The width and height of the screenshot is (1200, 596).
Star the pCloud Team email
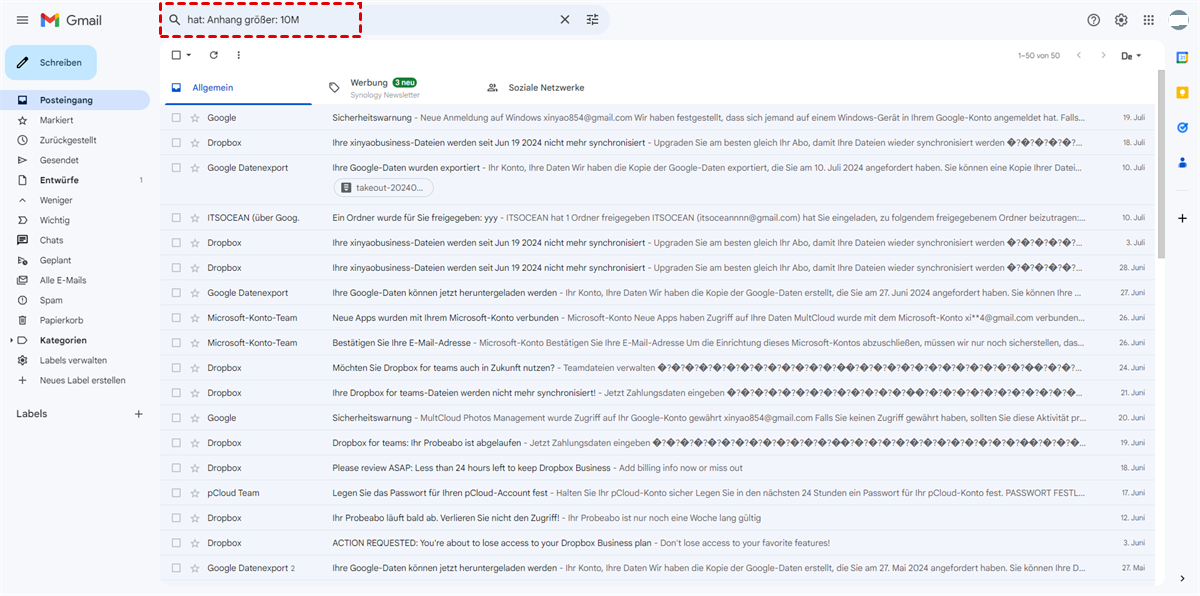[195, 493]
